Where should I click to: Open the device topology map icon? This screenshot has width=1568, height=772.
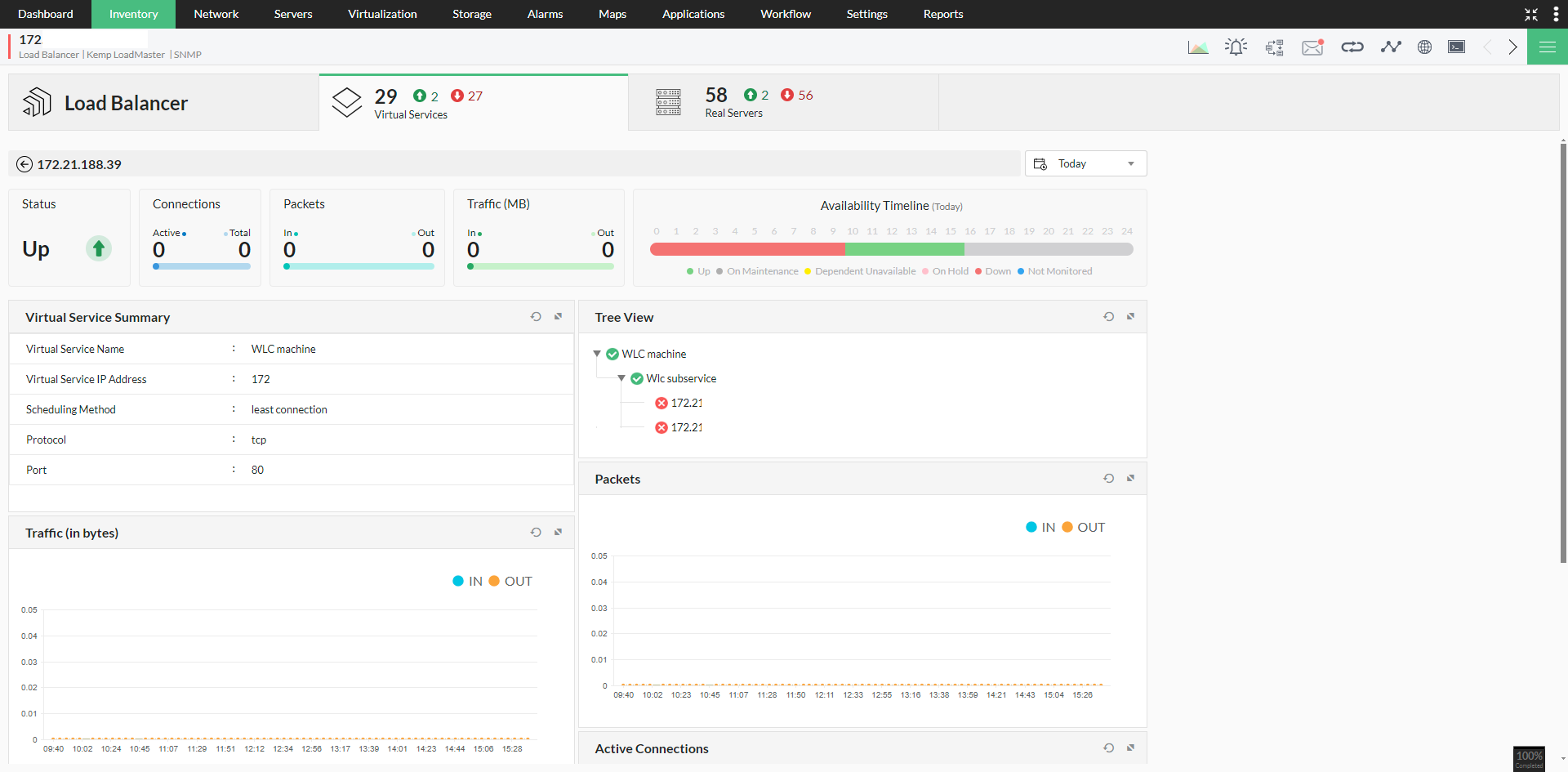point(1273,47)
